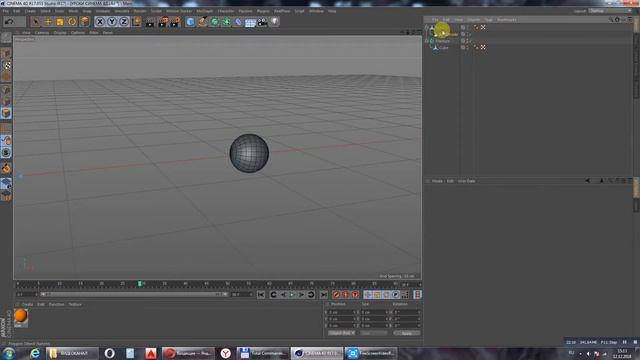The height and width of the screenshot is (360, 640).
Task: Toggle Position keyframe recording icon
Action: [x=368, y=295]
